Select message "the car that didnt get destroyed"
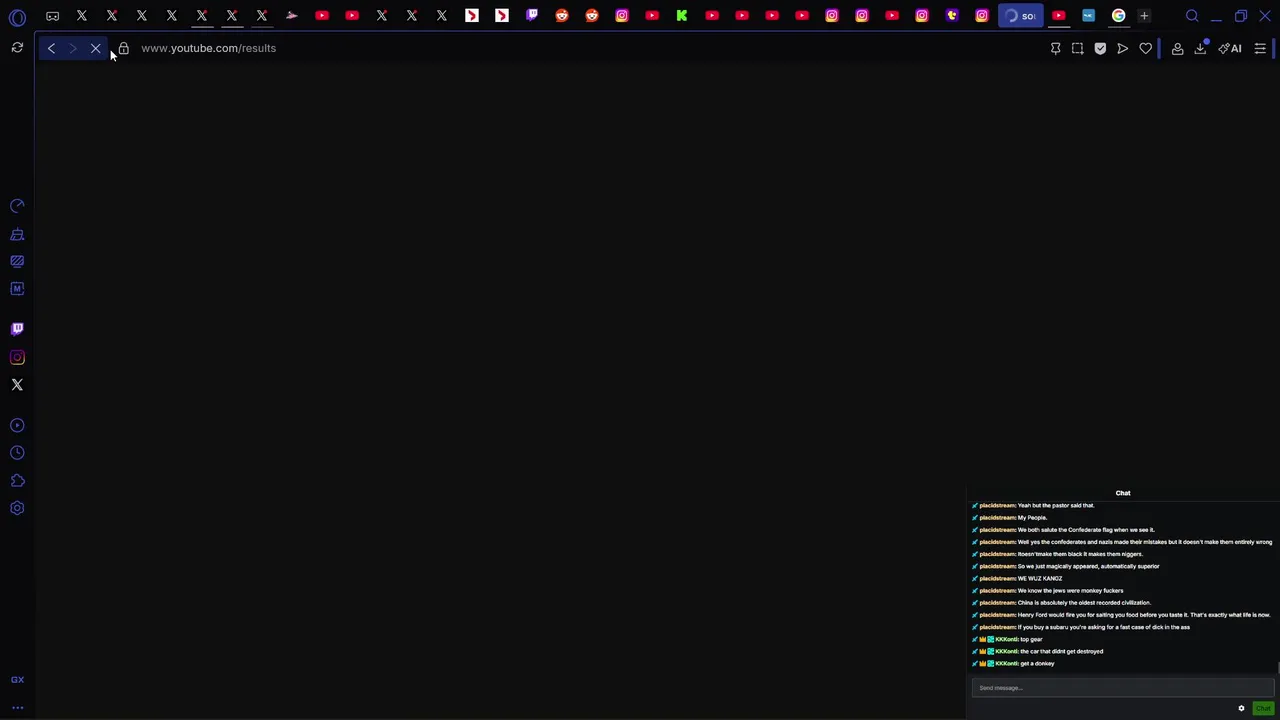 pos(1061,651)
